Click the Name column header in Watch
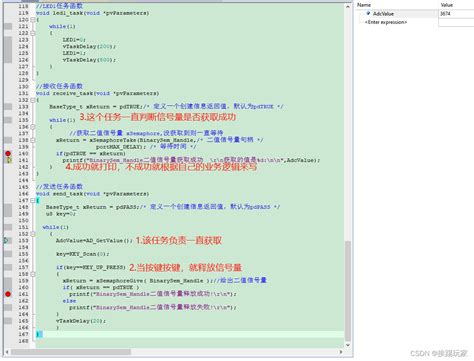Screen dimensions: 474x361 pos(364,5)
